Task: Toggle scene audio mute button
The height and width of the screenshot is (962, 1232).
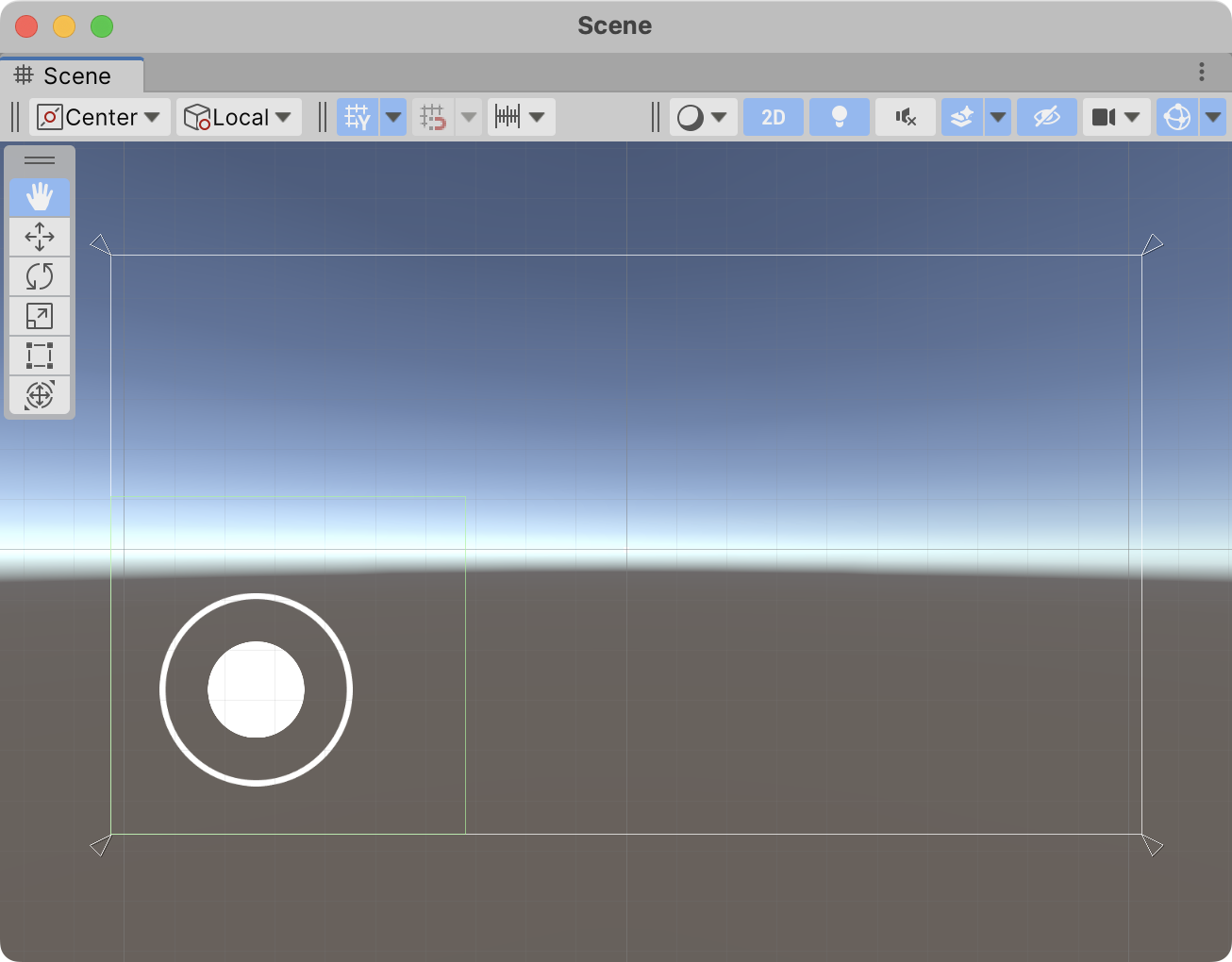Action: tap(906, 117)
